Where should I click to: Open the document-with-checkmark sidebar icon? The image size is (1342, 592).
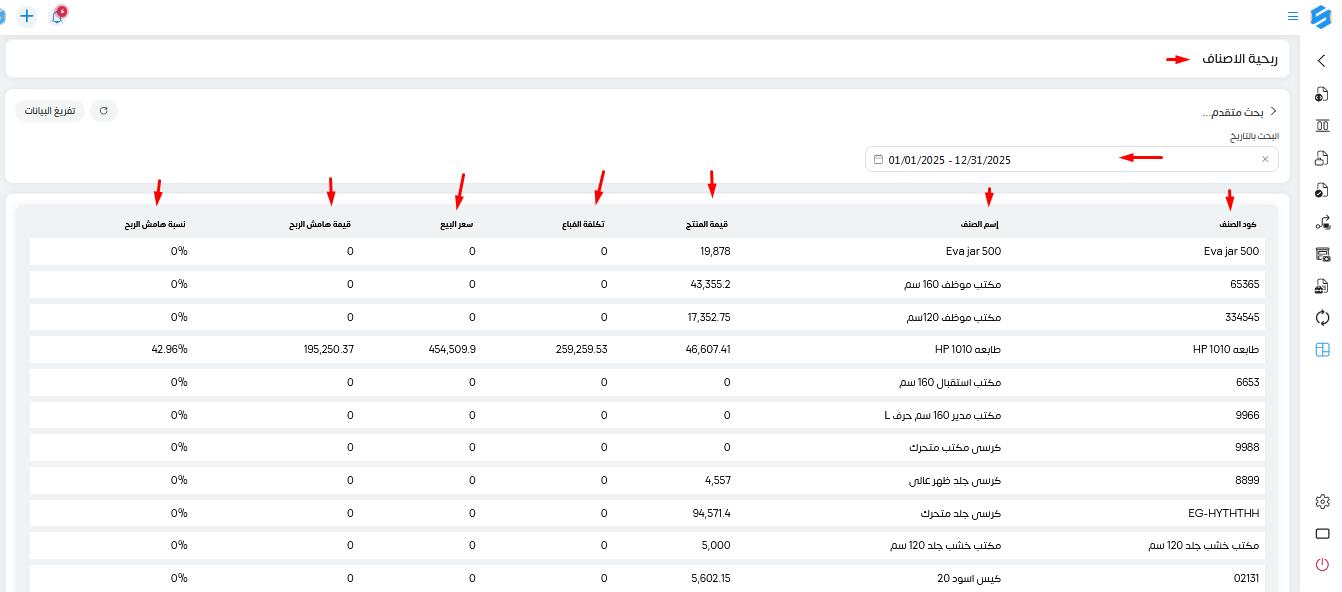coord(1322,190)
